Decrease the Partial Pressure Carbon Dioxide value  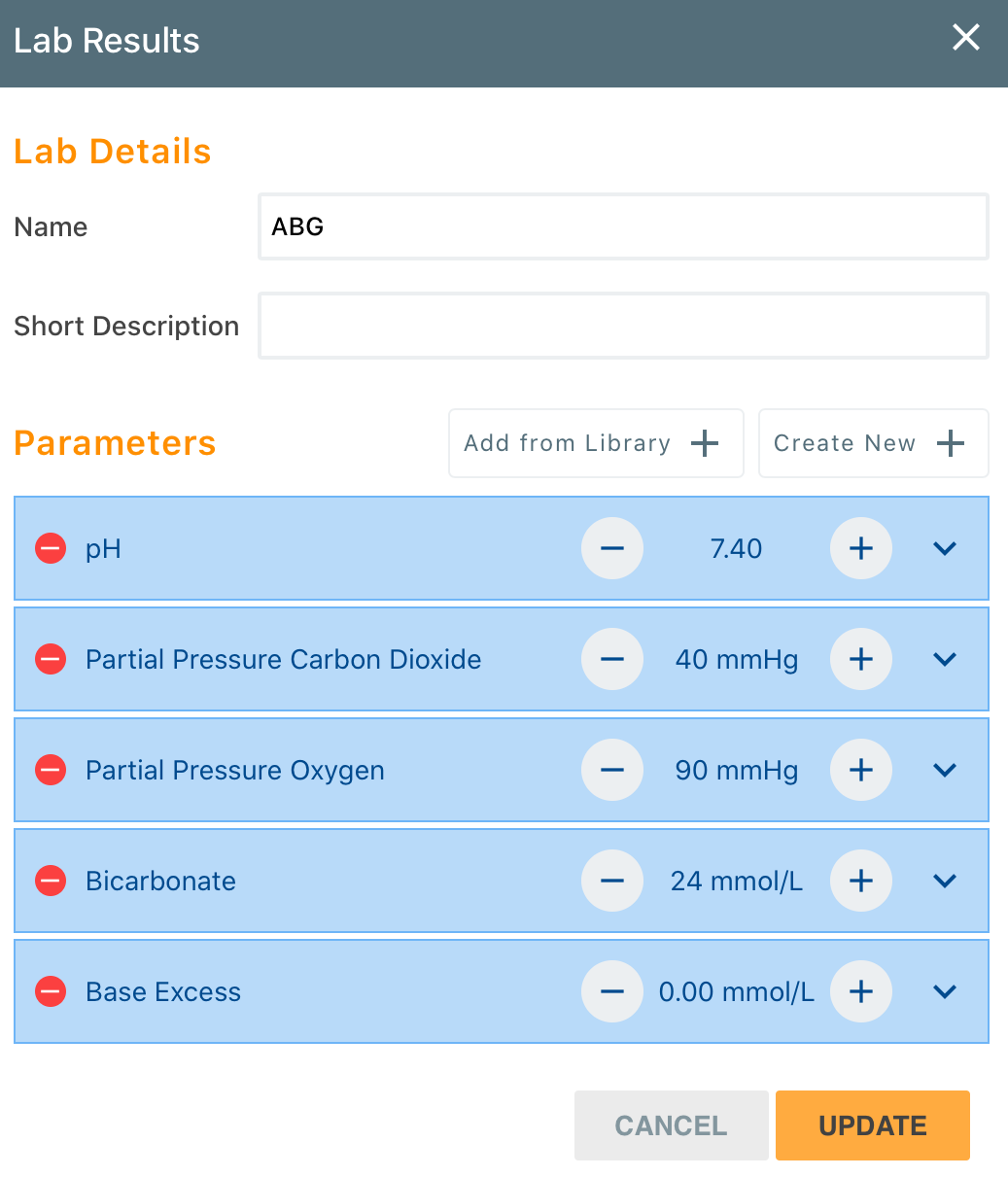point(611,659)
